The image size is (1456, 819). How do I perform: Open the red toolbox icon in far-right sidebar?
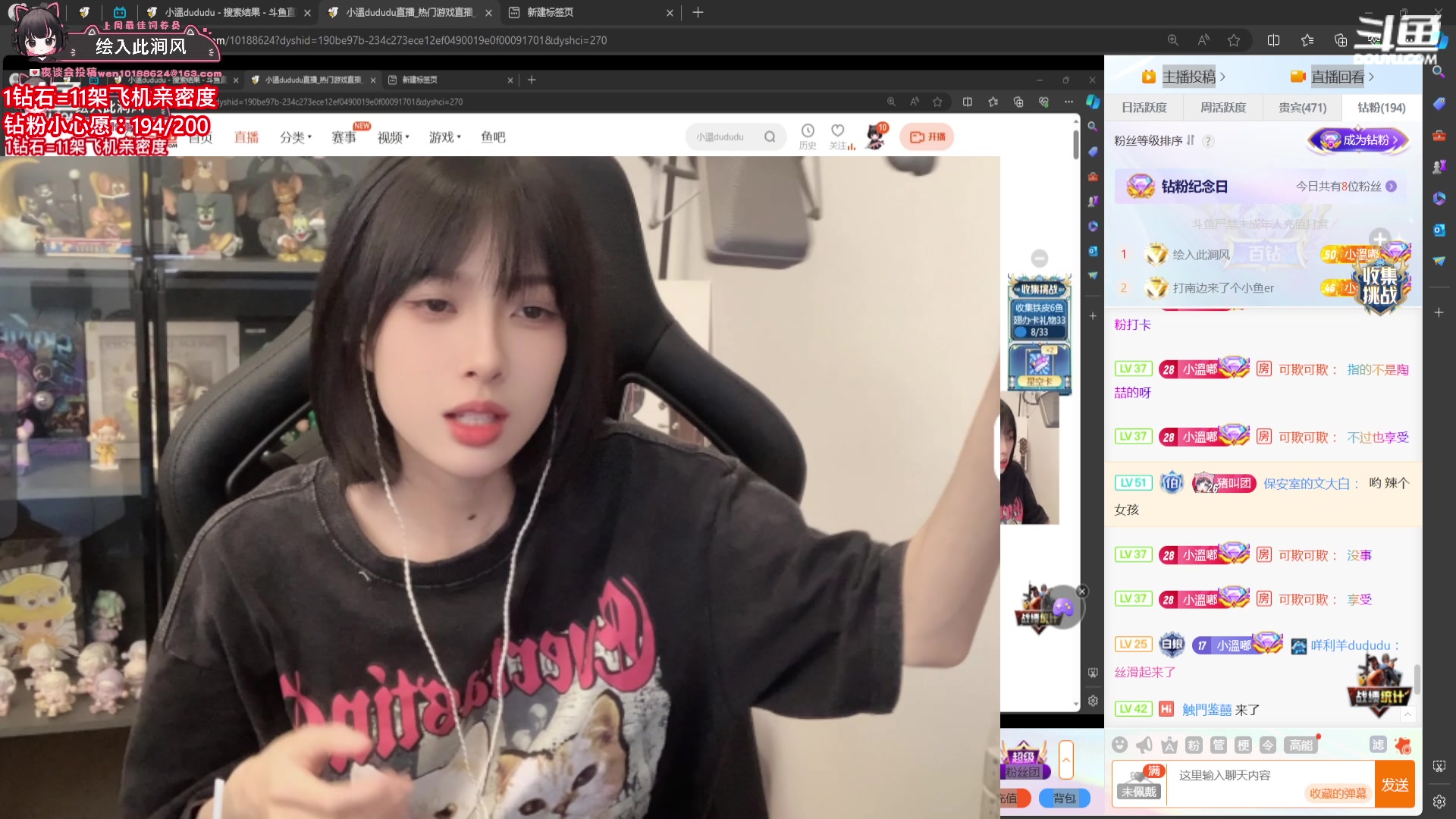1439,135
